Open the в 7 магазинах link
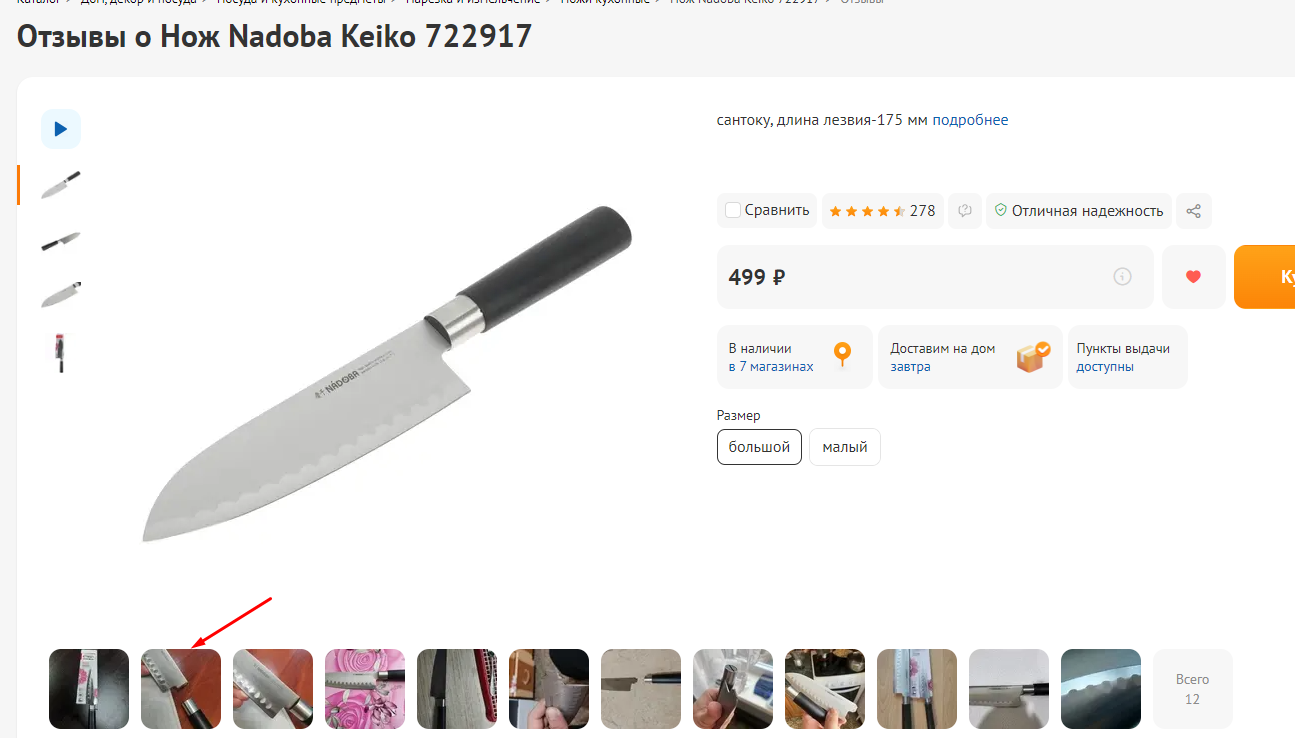The width and height of the screenshot is (1295, 738). pyautogui.click(x=771, y=367)
